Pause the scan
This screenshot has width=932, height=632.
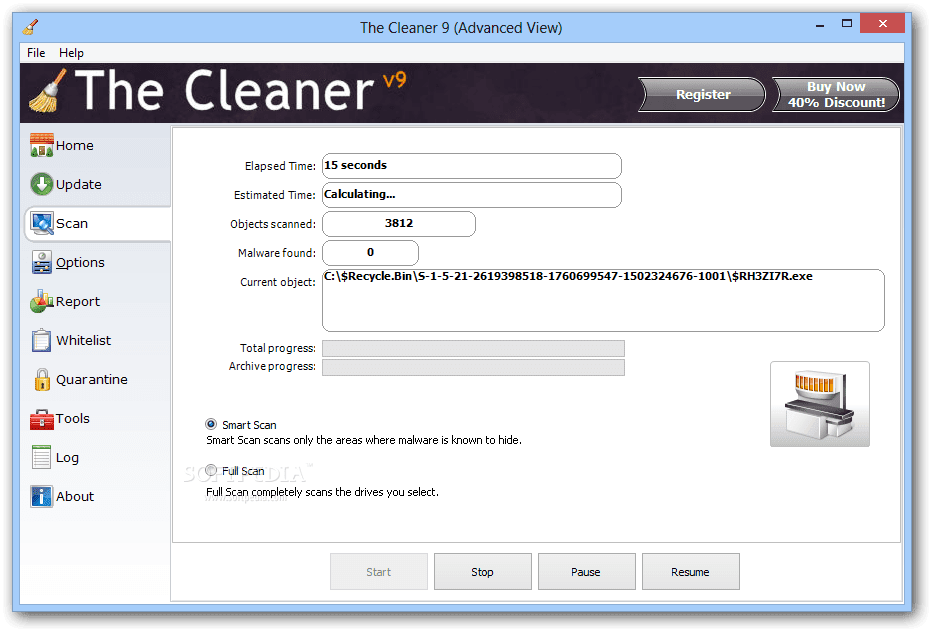pyautogui.click(x=587, y=572)
